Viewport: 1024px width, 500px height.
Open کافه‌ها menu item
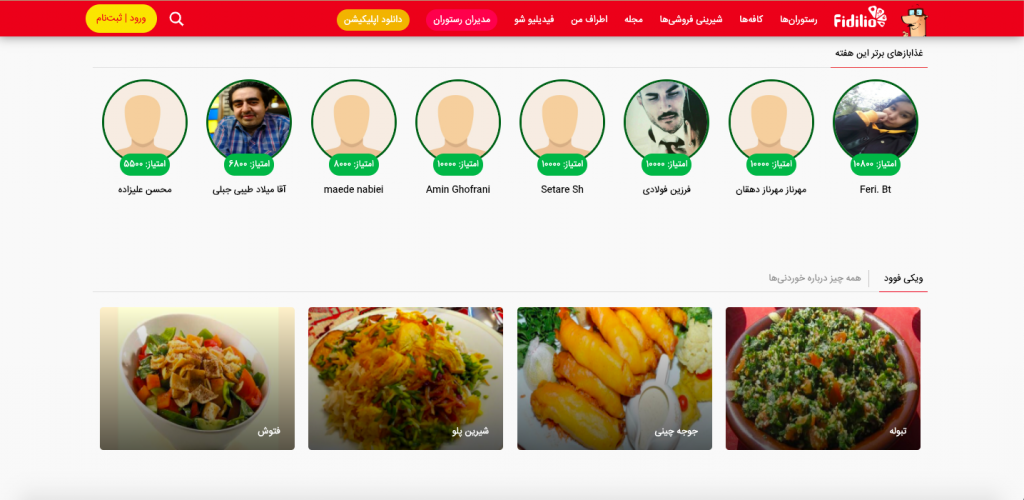(752, 20)
